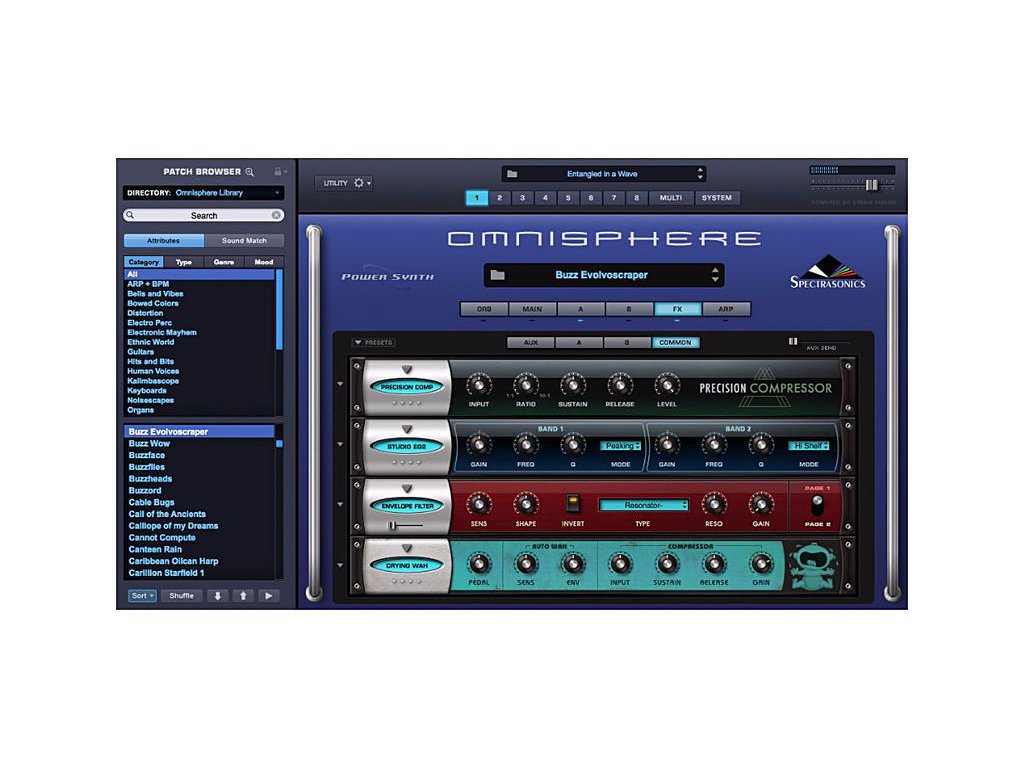Select the AUX rack tab

click(x=531, y=342)
